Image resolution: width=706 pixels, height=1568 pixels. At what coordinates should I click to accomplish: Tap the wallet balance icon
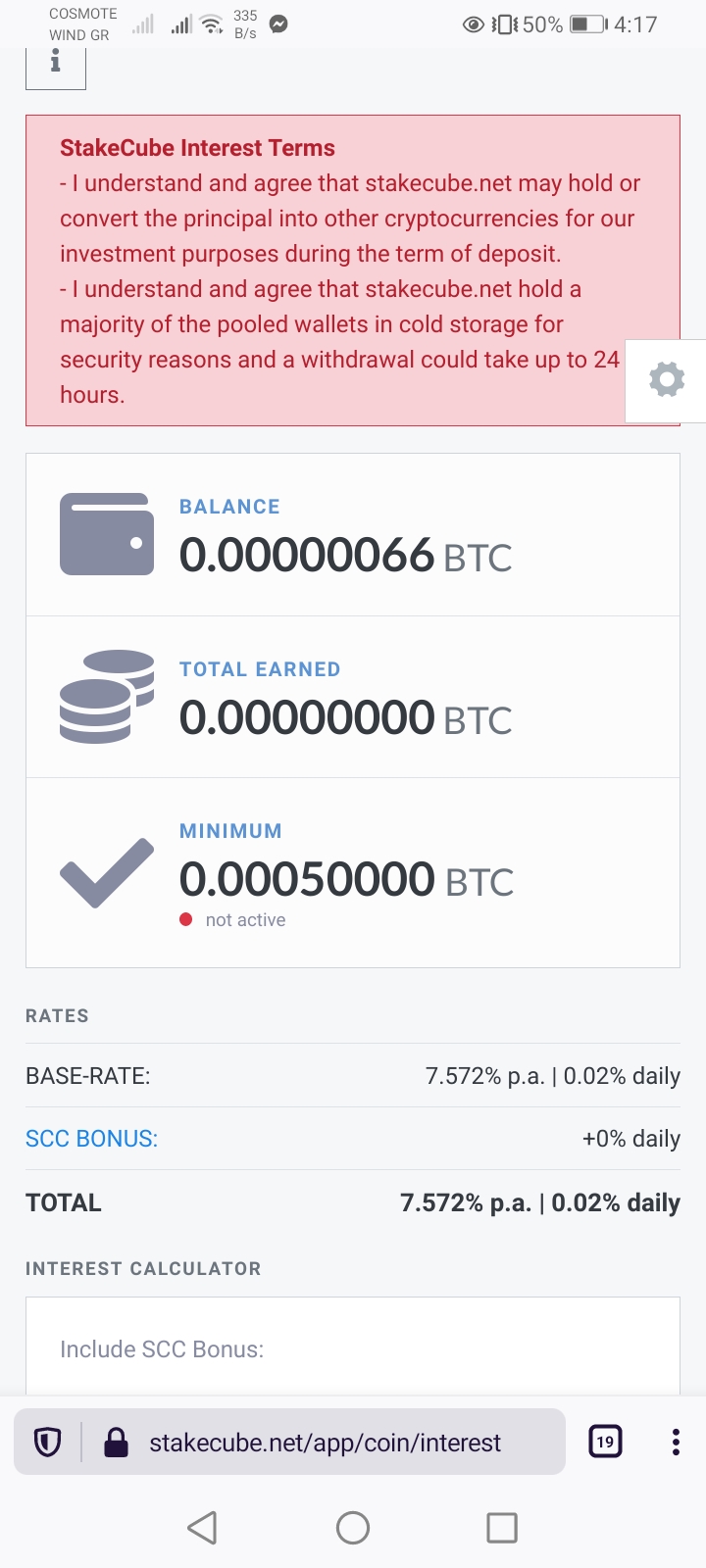click(107, 534)
